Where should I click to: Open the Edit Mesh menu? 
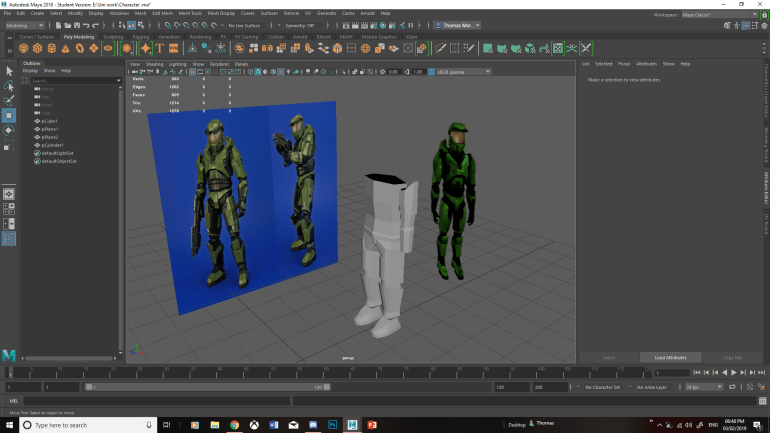pos(163,13)
